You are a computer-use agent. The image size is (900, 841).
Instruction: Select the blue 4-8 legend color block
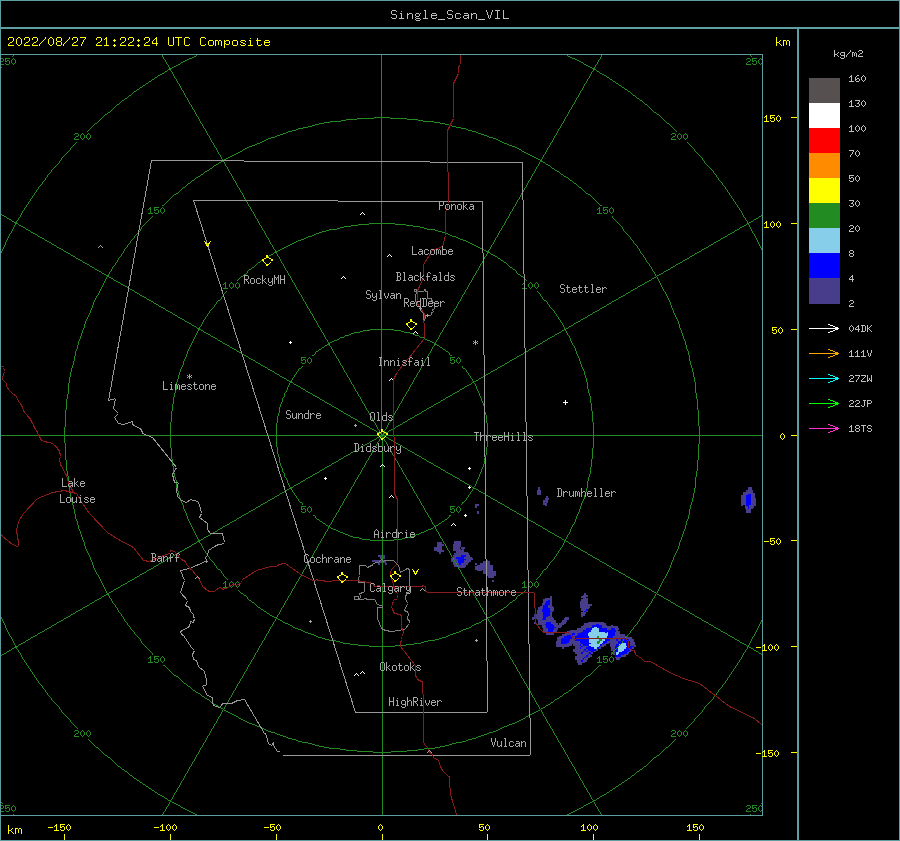[x=824, y=266]
